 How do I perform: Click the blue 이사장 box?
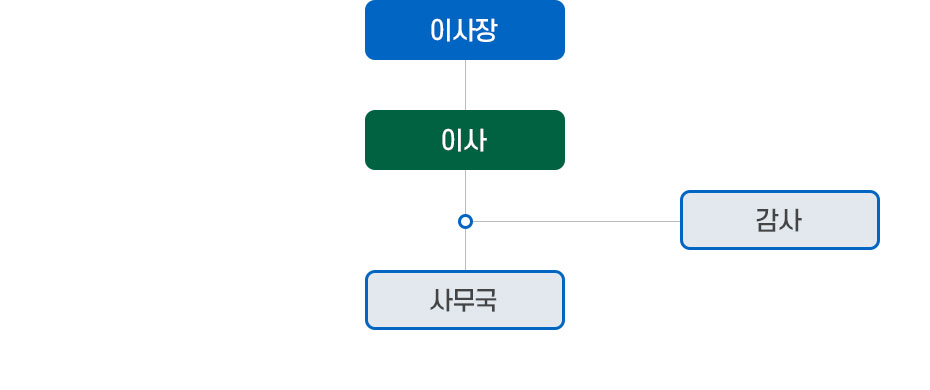coord(464,30)
